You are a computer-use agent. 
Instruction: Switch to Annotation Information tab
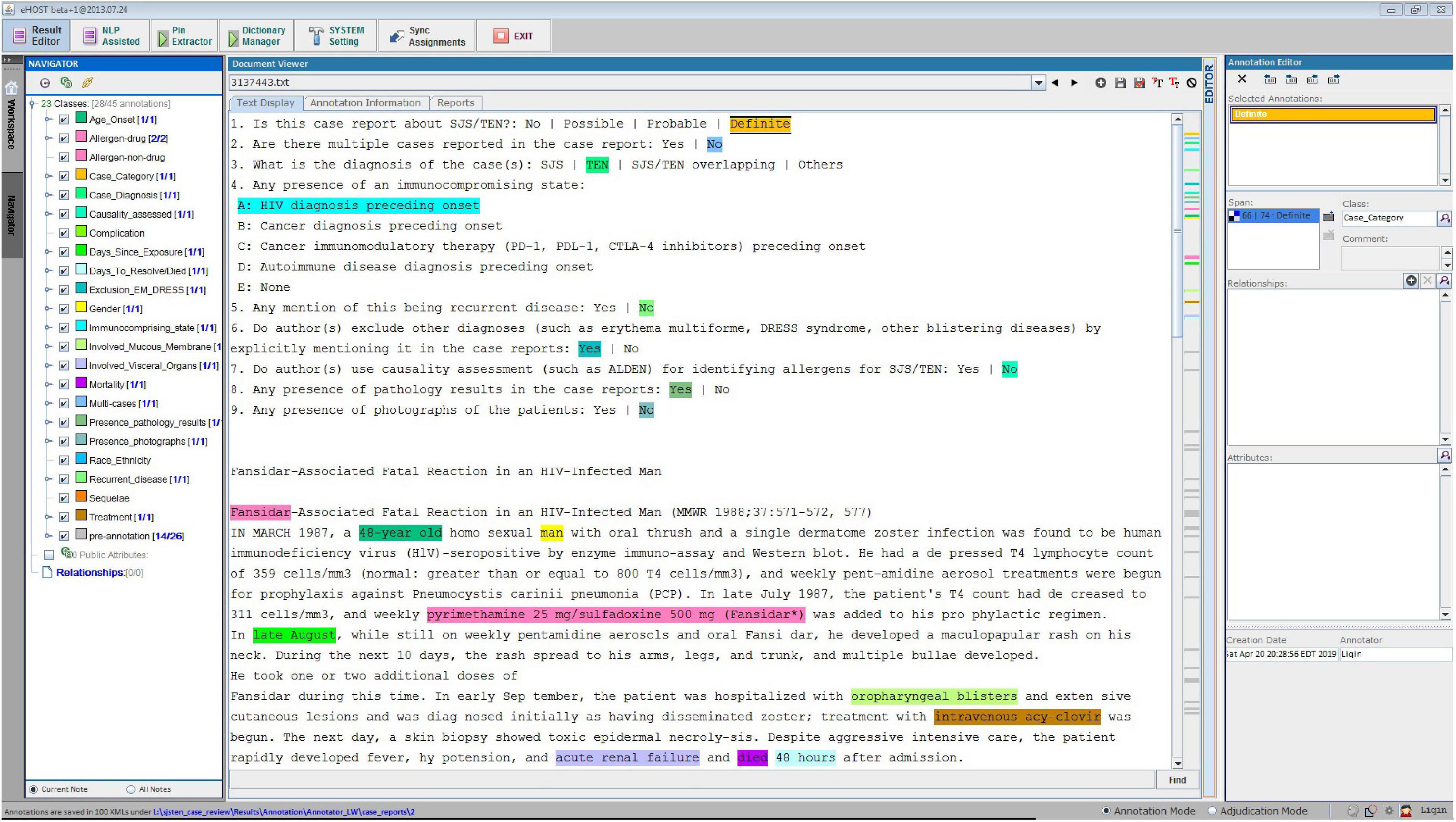point(366,103)
